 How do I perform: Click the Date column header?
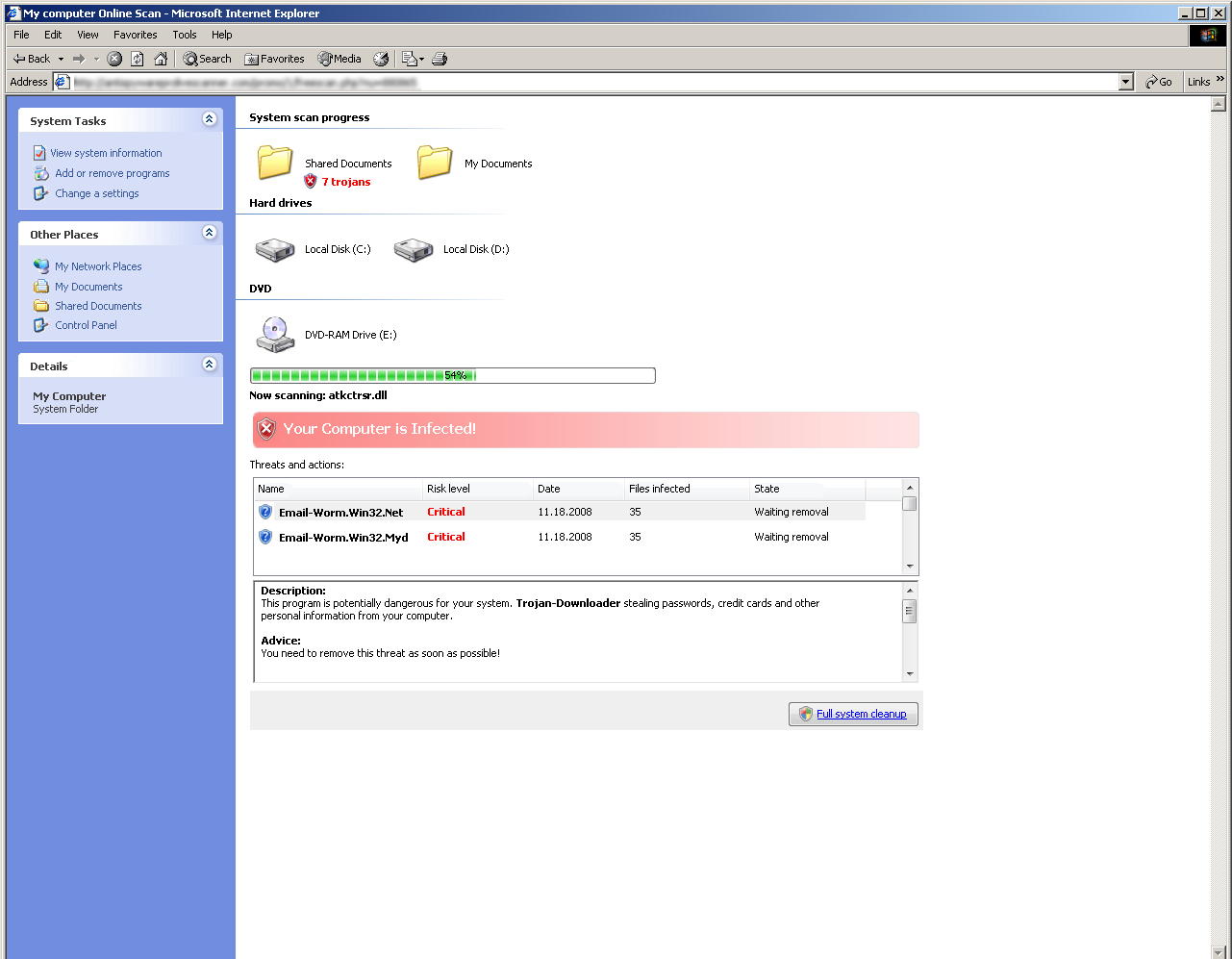[x=579, y=489]
